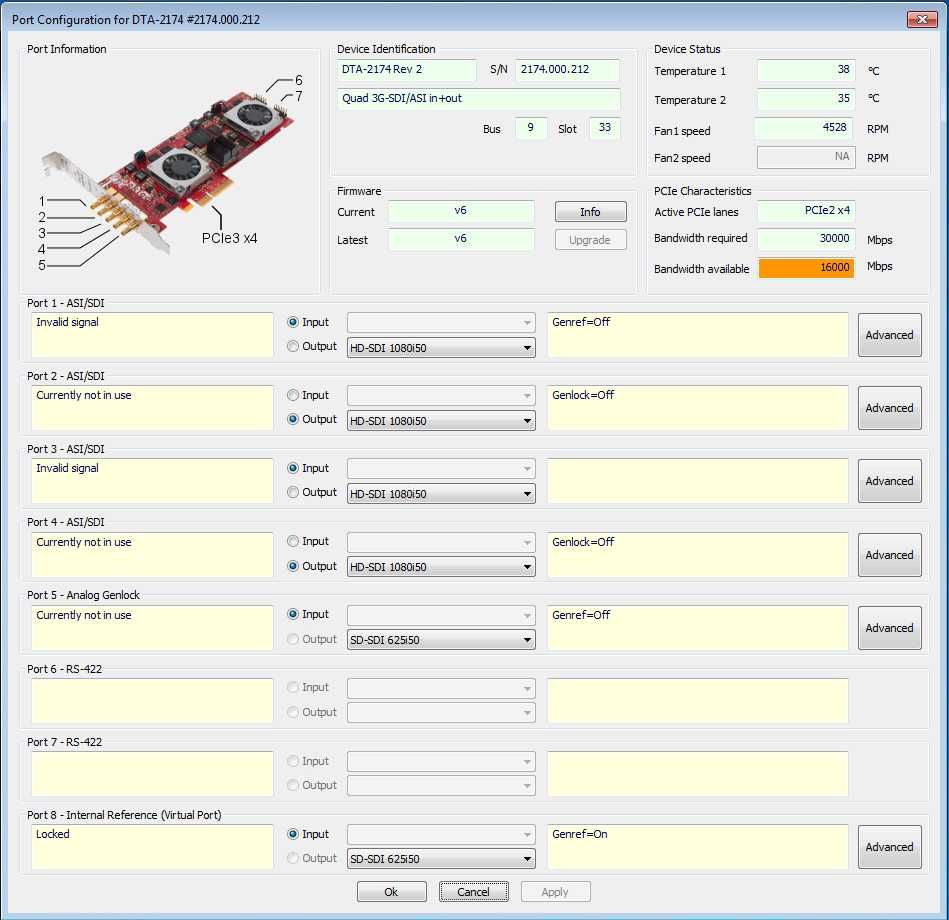Open Port 3 HD-SDI 1080i50 output dropdown
The image size is (949, 920).
click(441, 494)
